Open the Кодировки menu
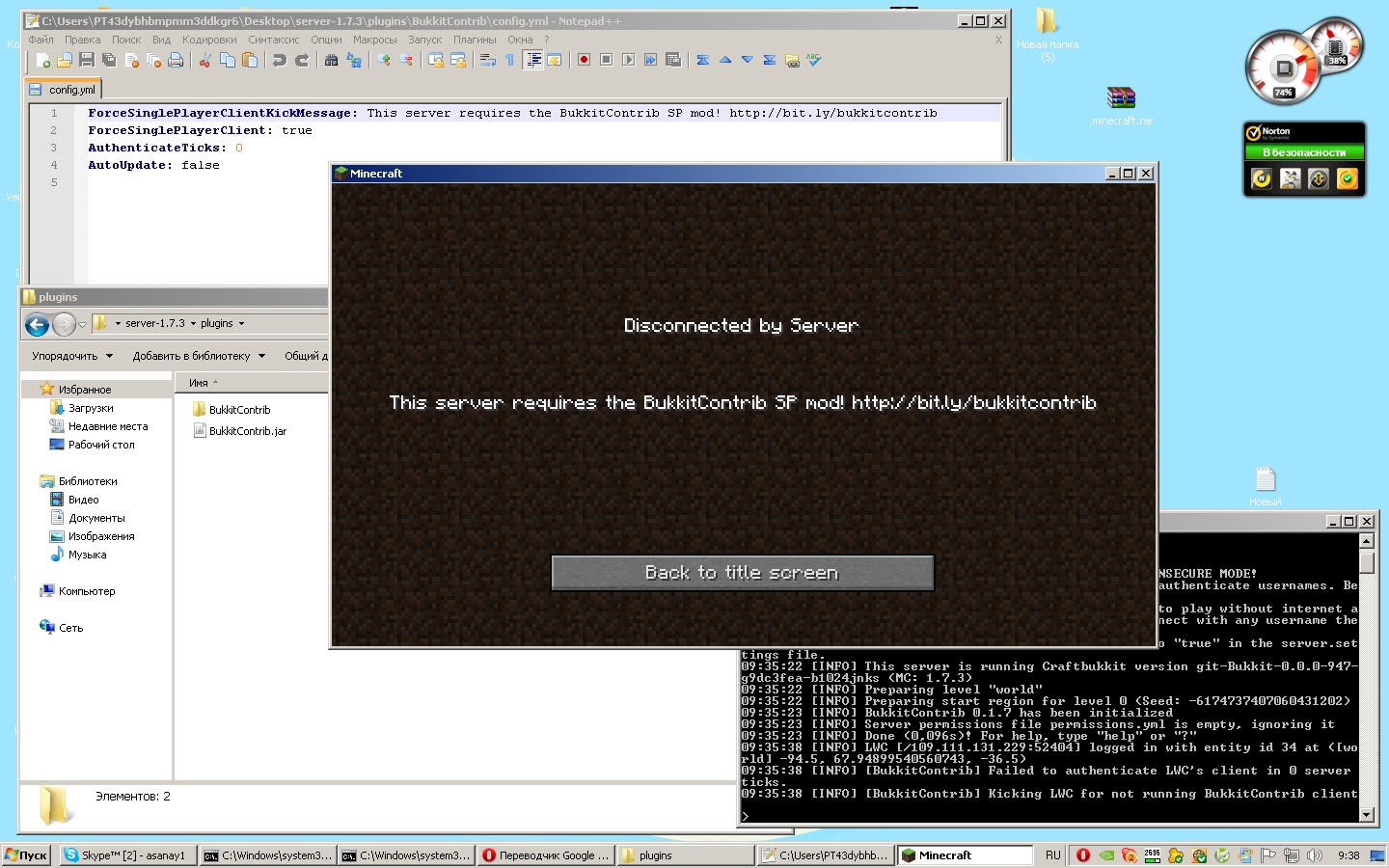The height and width of the screenshot is (868, 1389). tap(209, 40)
